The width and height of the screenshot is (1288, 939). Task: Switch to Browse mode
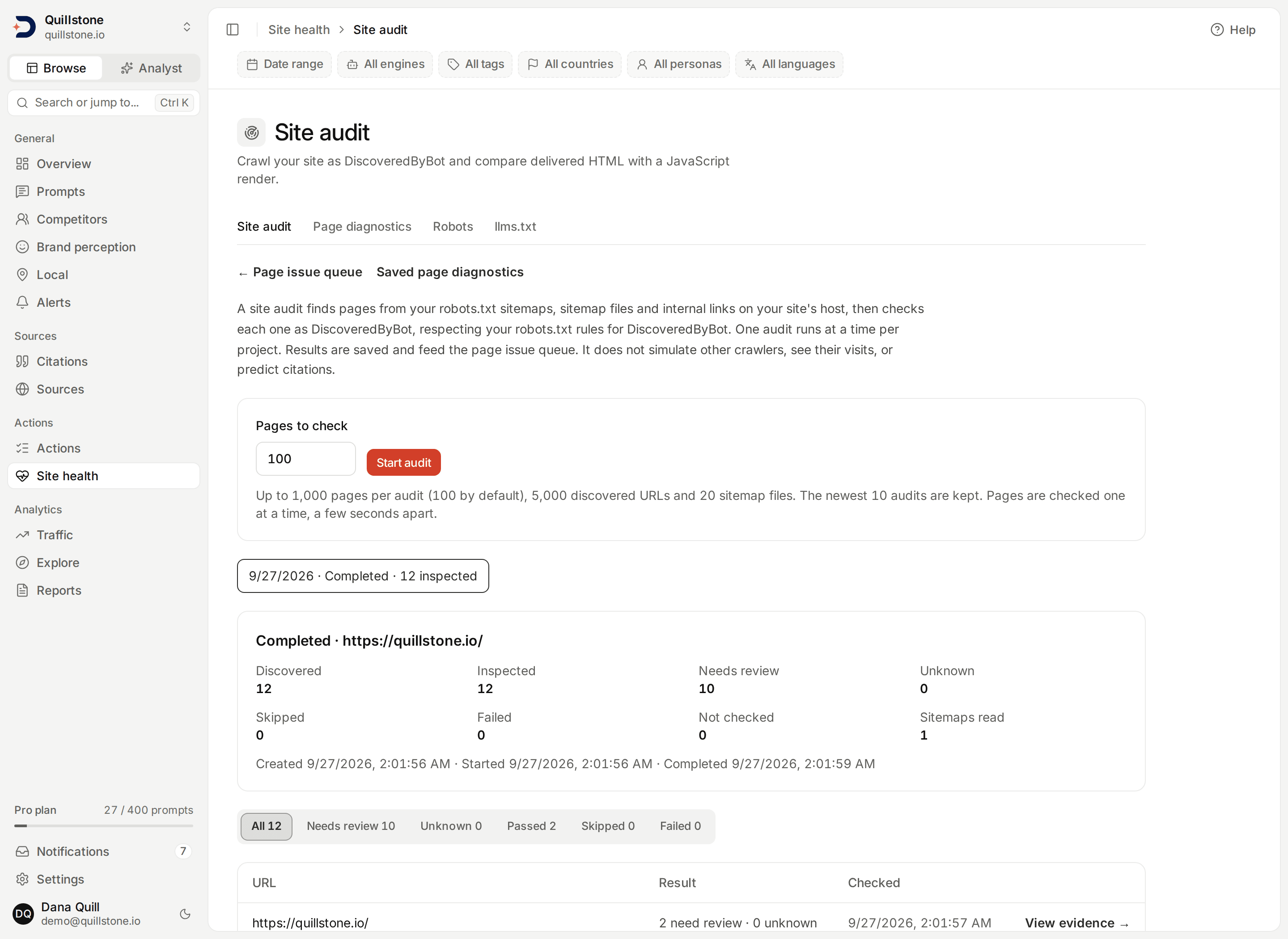pos(56,68)
